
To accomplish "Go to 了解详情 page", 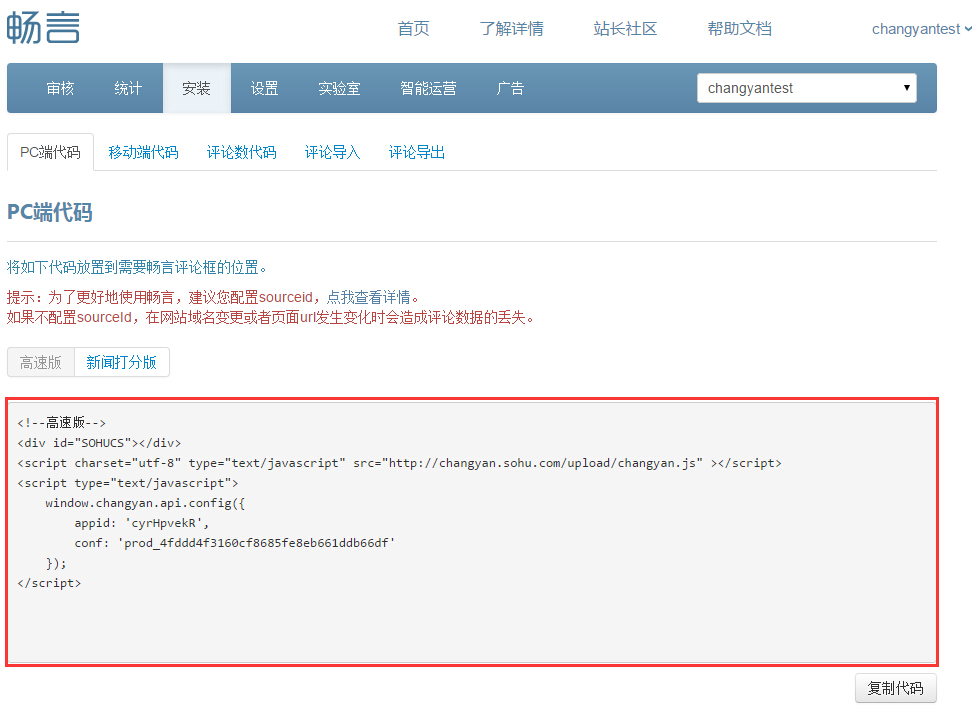I will click(x=512, y=29).
